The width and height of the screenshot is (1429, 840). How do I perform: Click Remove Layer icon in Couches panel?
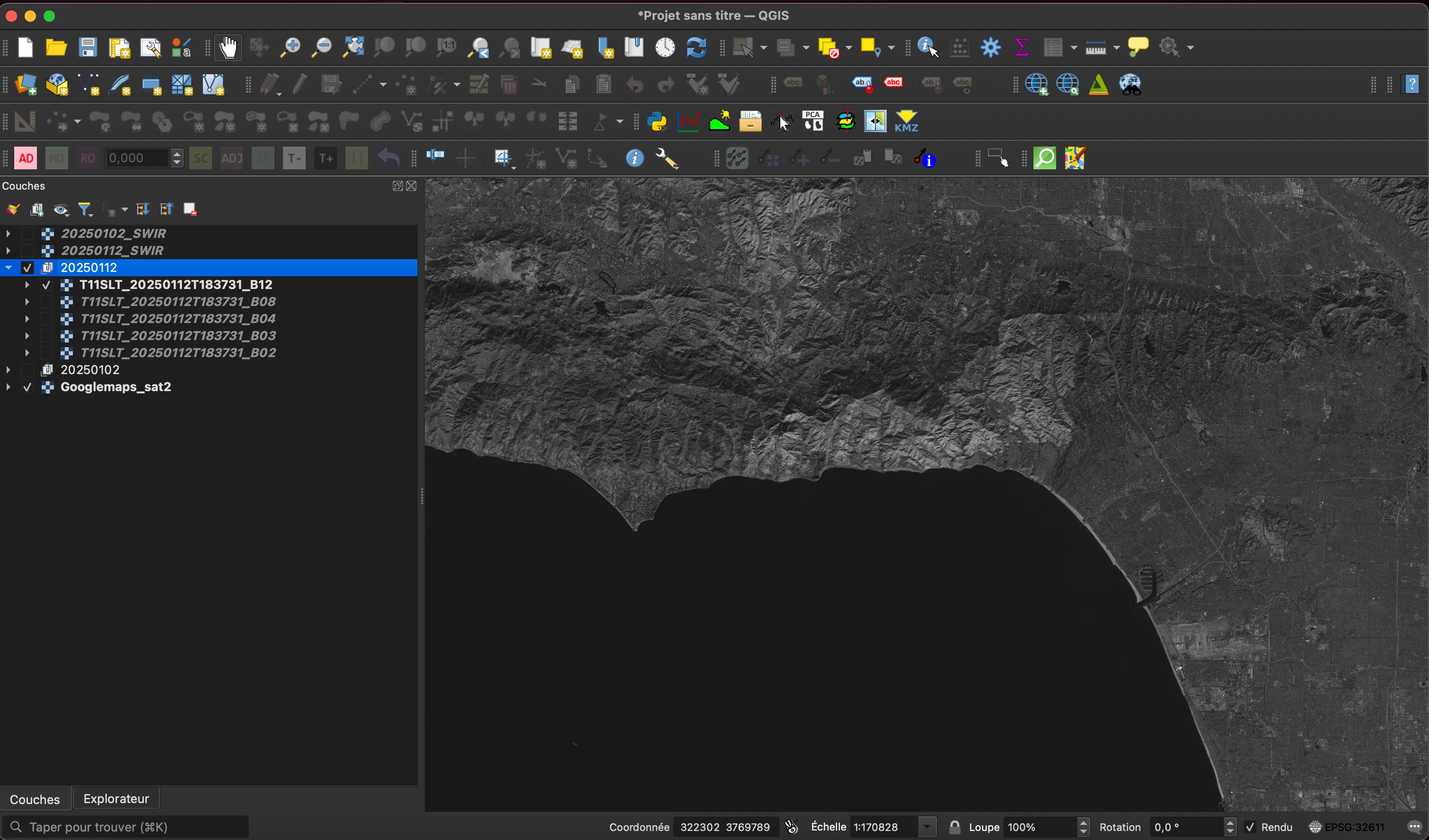click(x=190, y=210)
